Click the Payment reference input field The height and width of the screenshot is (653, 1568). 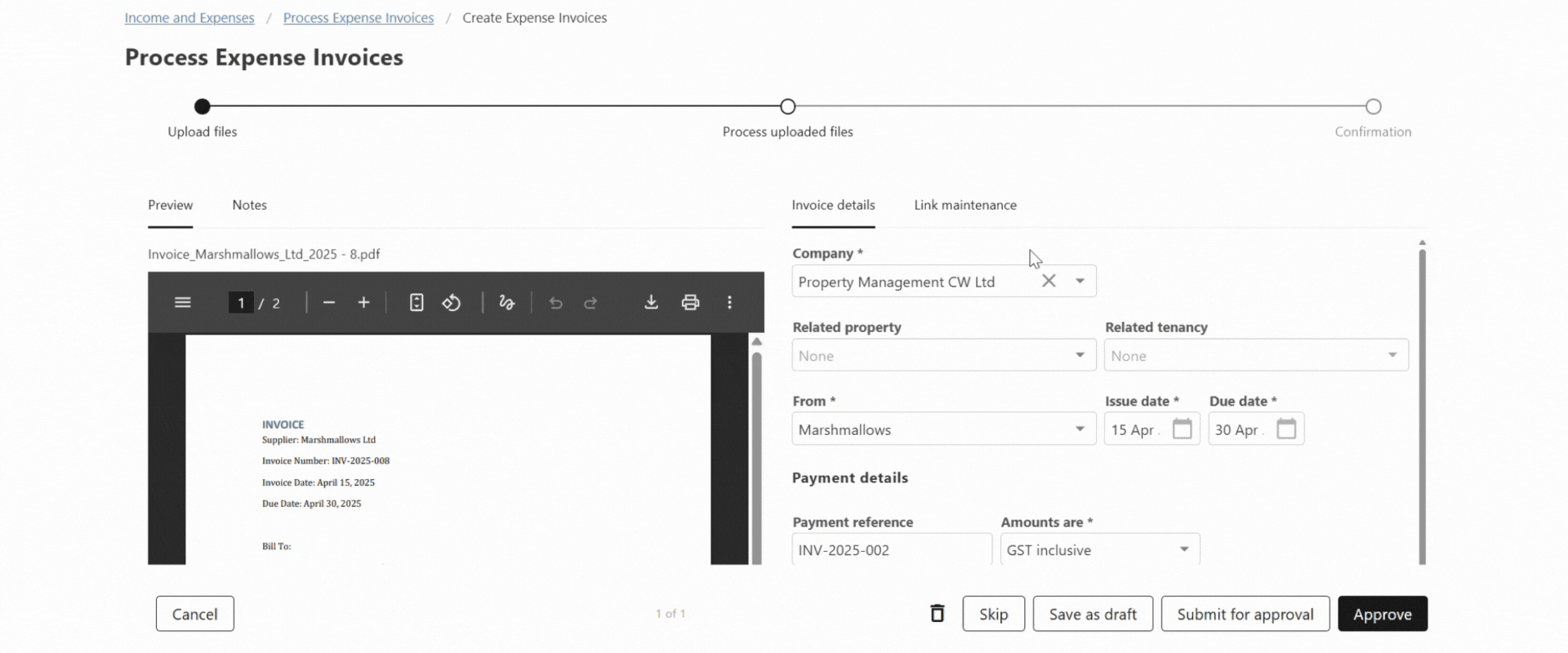(x=891, y=549)
